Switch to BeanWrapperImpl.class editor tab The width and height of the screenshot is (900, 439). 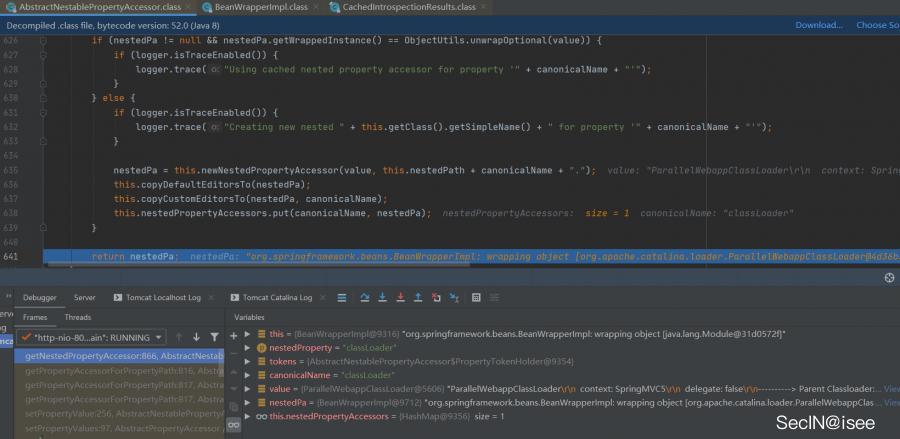(x=261, y=7)
